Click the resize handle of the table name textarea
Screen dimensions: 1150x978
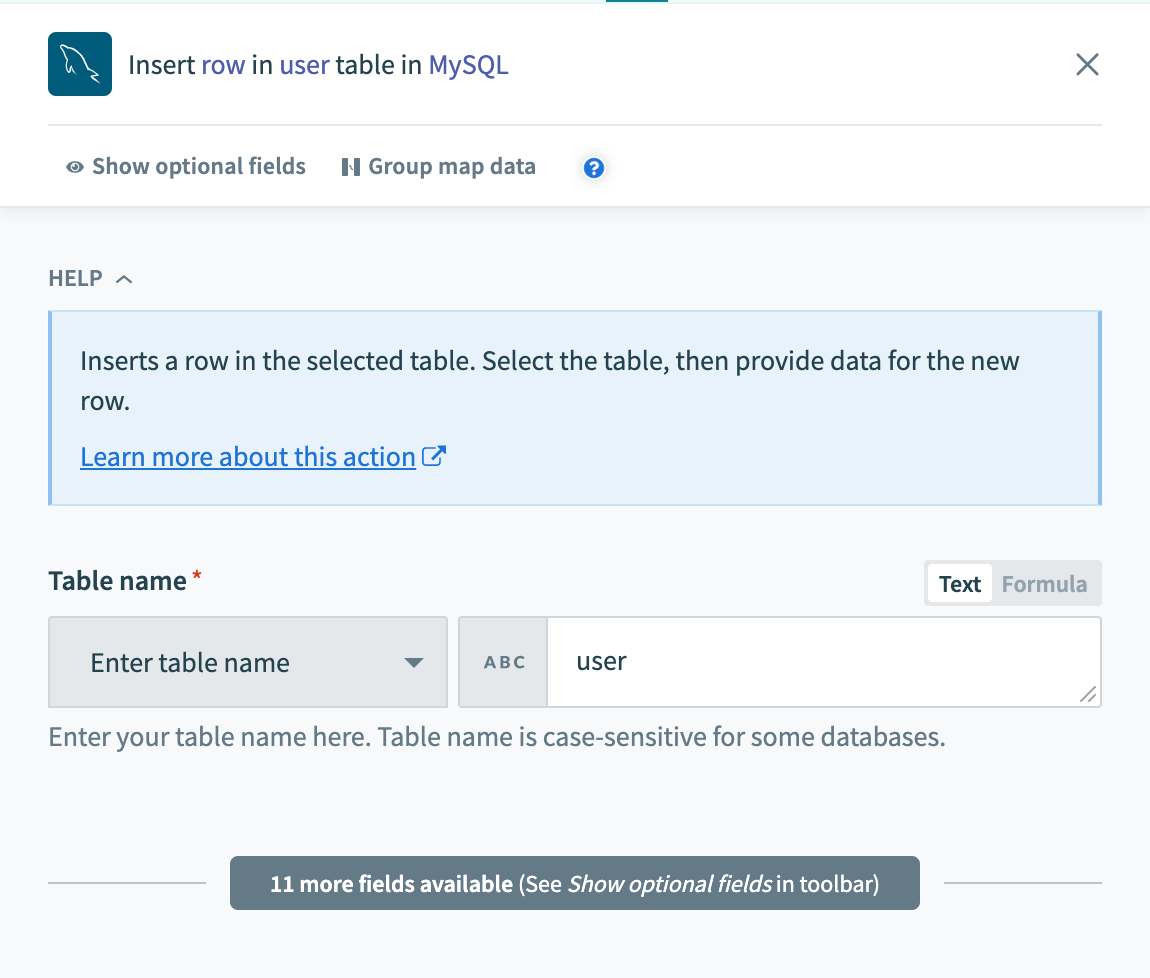click(x=1088, y=694)
